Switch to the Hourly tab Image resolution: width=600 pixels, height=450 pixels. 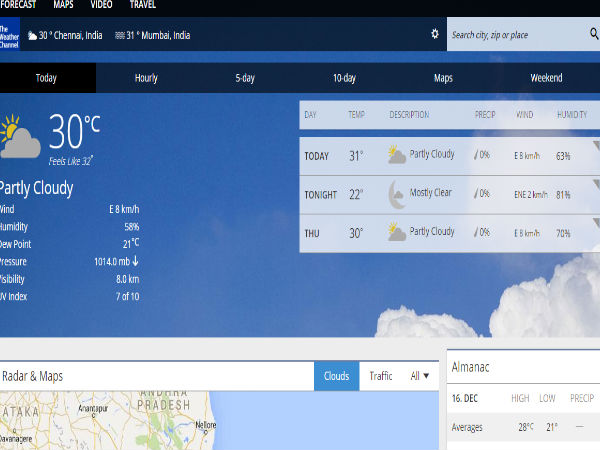[x=146, y=78]
